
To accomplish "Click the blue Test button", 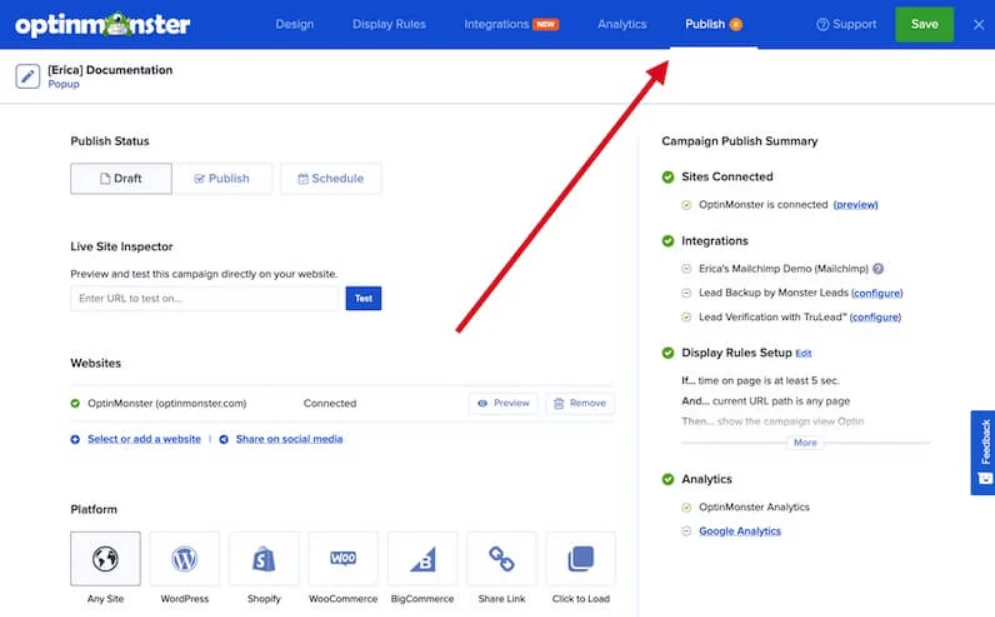I will tap(364, 298).
